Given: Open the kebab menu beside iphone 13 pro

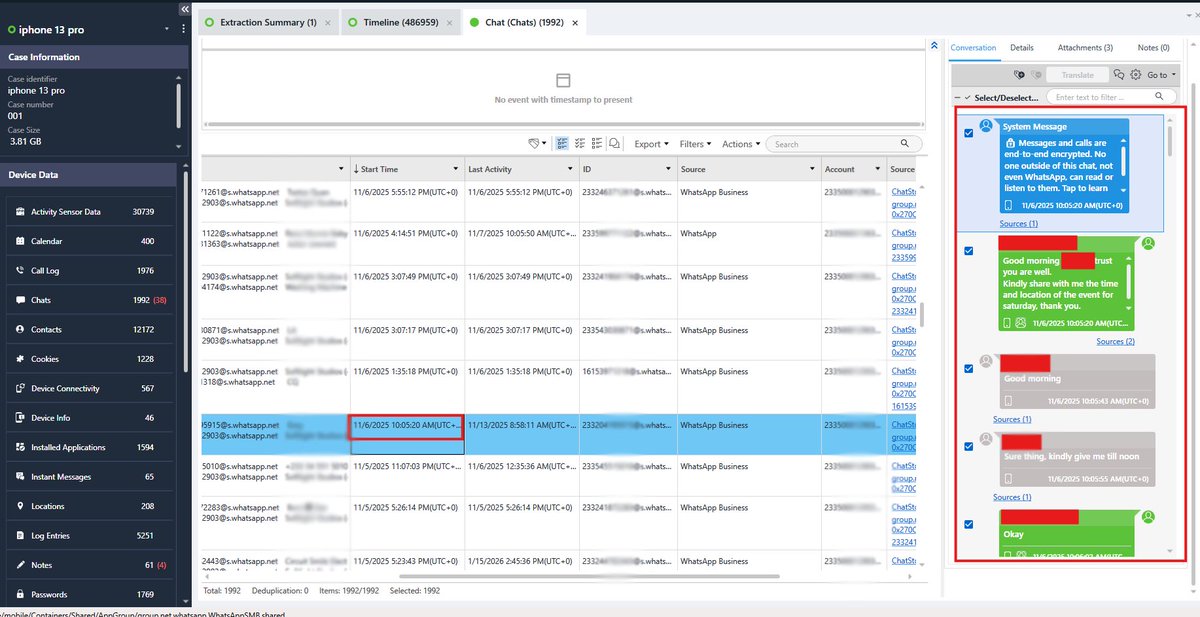Looking at the screenshot, I should tap(183, 30).
